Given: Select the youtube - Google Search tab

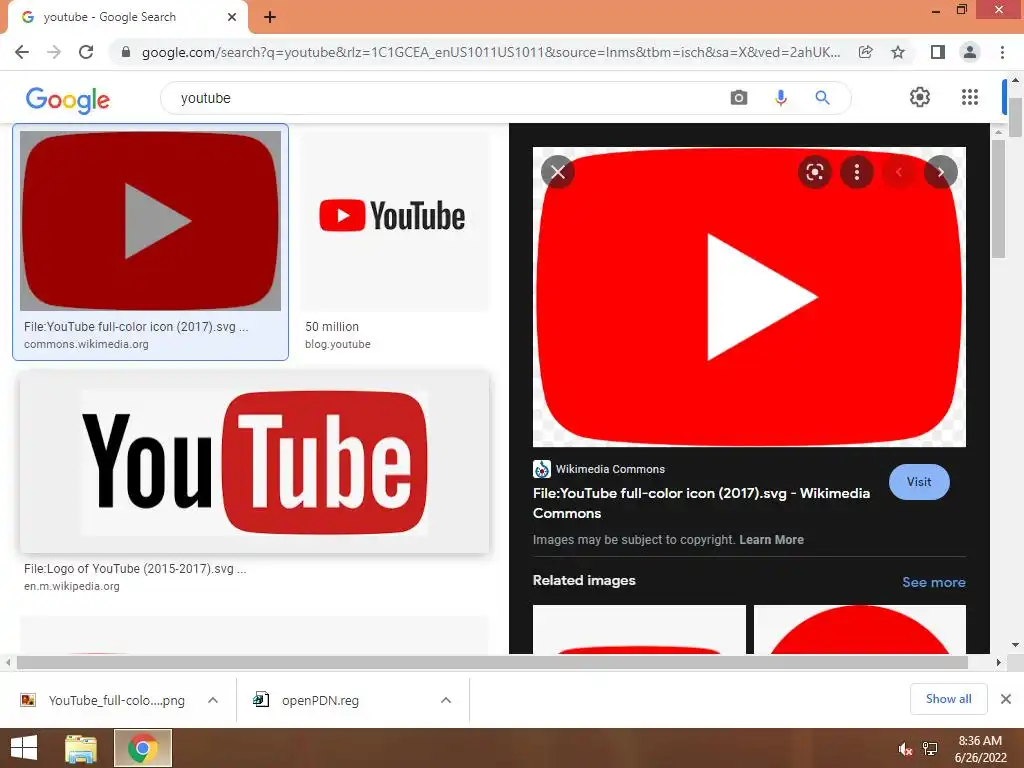Looking at the screenshot, I should (128, 17).
